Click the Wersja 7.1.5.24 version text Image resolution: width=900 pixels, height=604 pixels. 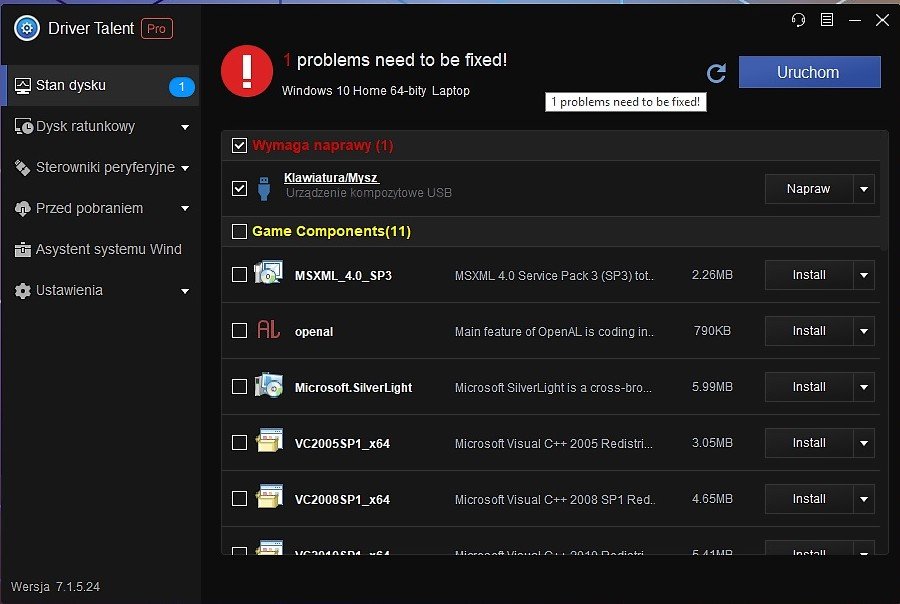55,587
